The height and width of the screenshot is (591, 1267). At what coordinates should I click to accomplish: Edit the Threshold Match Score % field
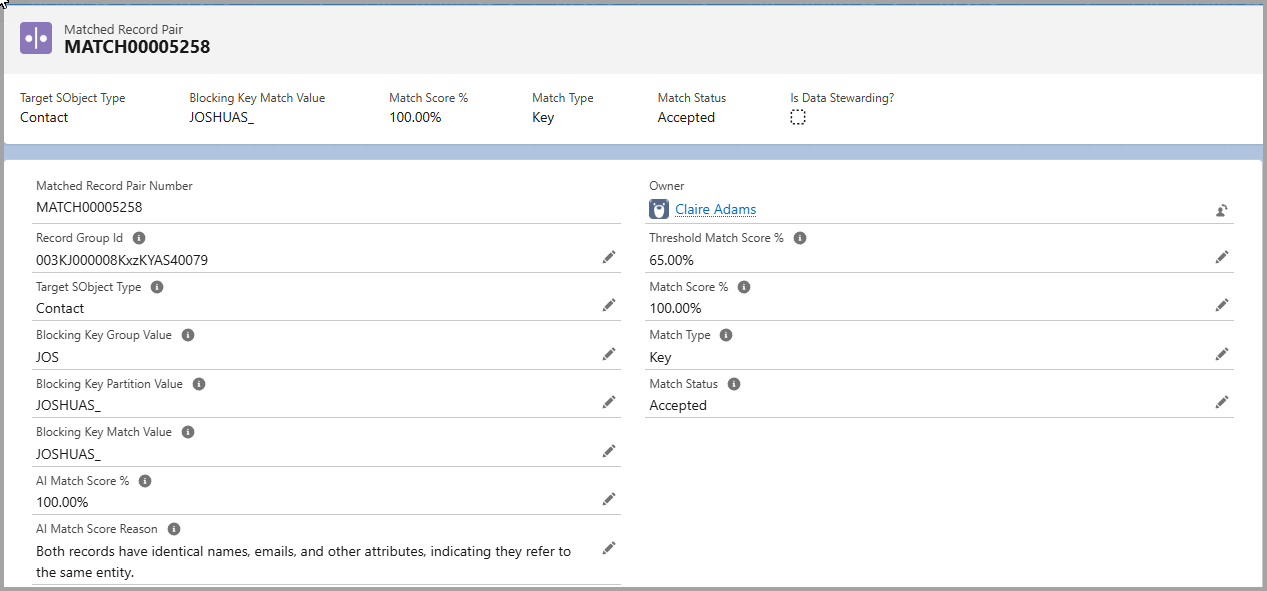[x=1221, y=257]
